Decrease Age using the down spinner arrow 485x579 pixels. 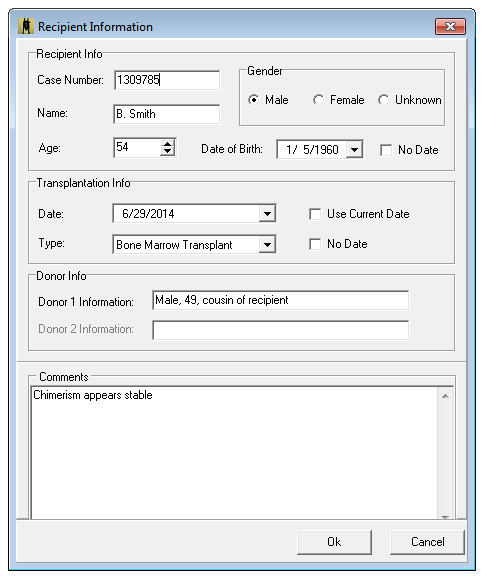click(x=168, y=152)
